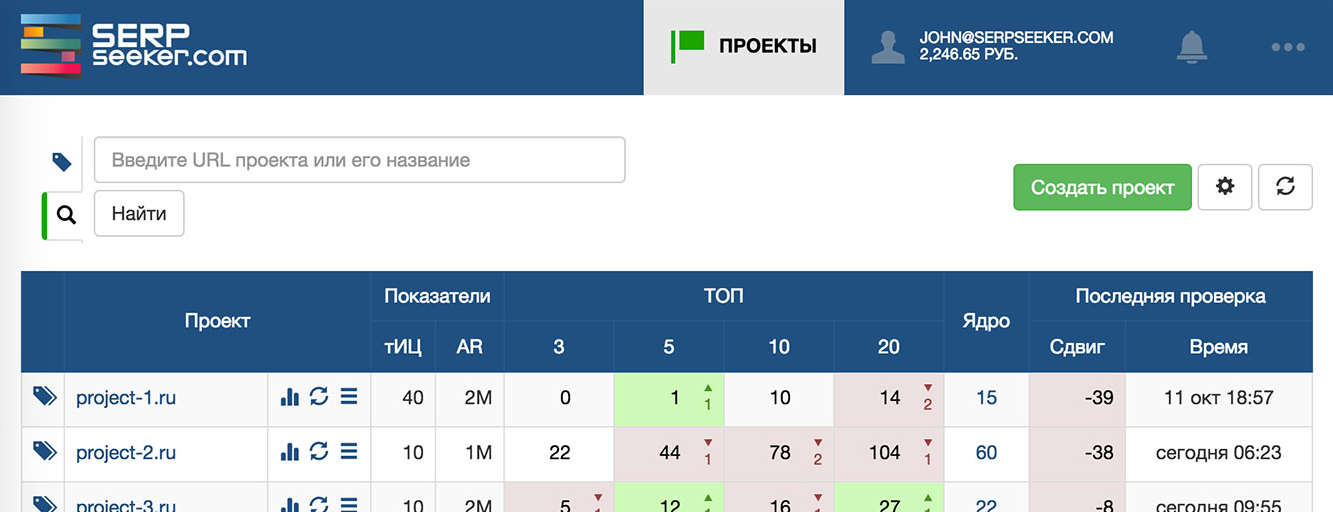
Task: Open the notifications bell
Action: point(1192,46)
